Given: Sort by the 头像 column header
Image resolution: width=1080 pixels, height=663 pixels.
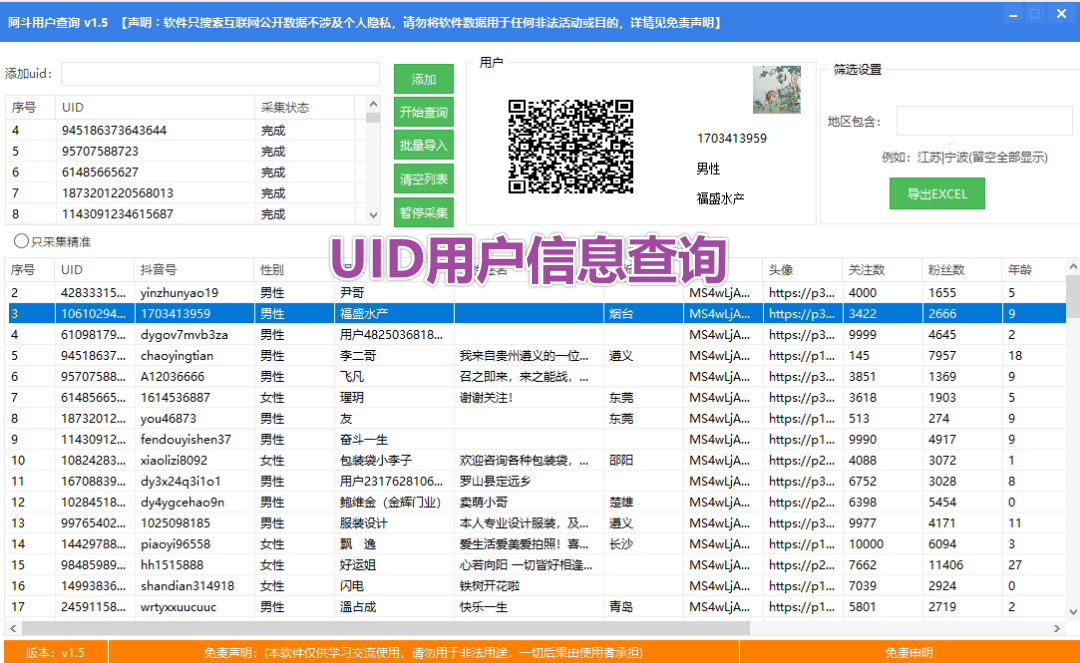Looking at the screenshot, I should (802, 270).
